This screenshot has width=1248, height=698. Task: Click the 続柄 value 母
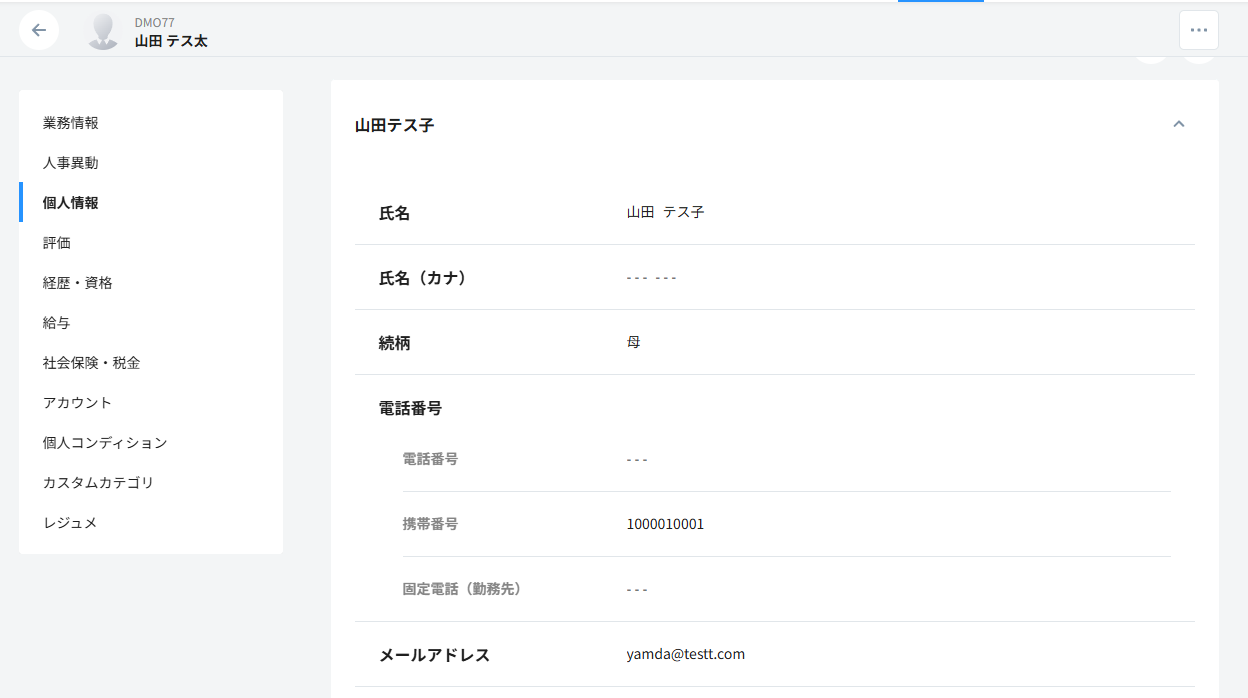click(633, 342)
